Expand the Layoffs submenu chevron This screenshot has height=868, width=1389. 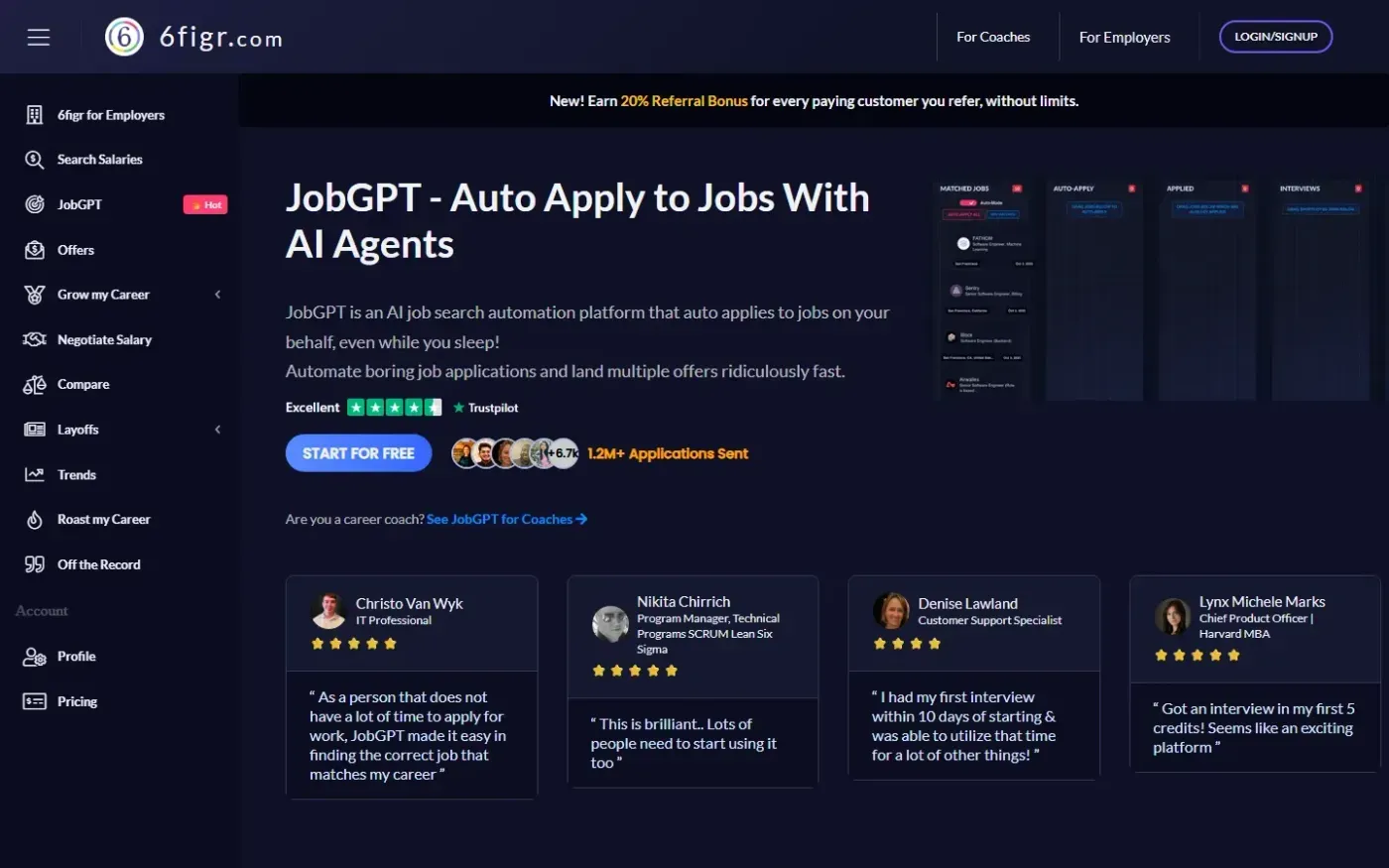click(x=217, y=430)
